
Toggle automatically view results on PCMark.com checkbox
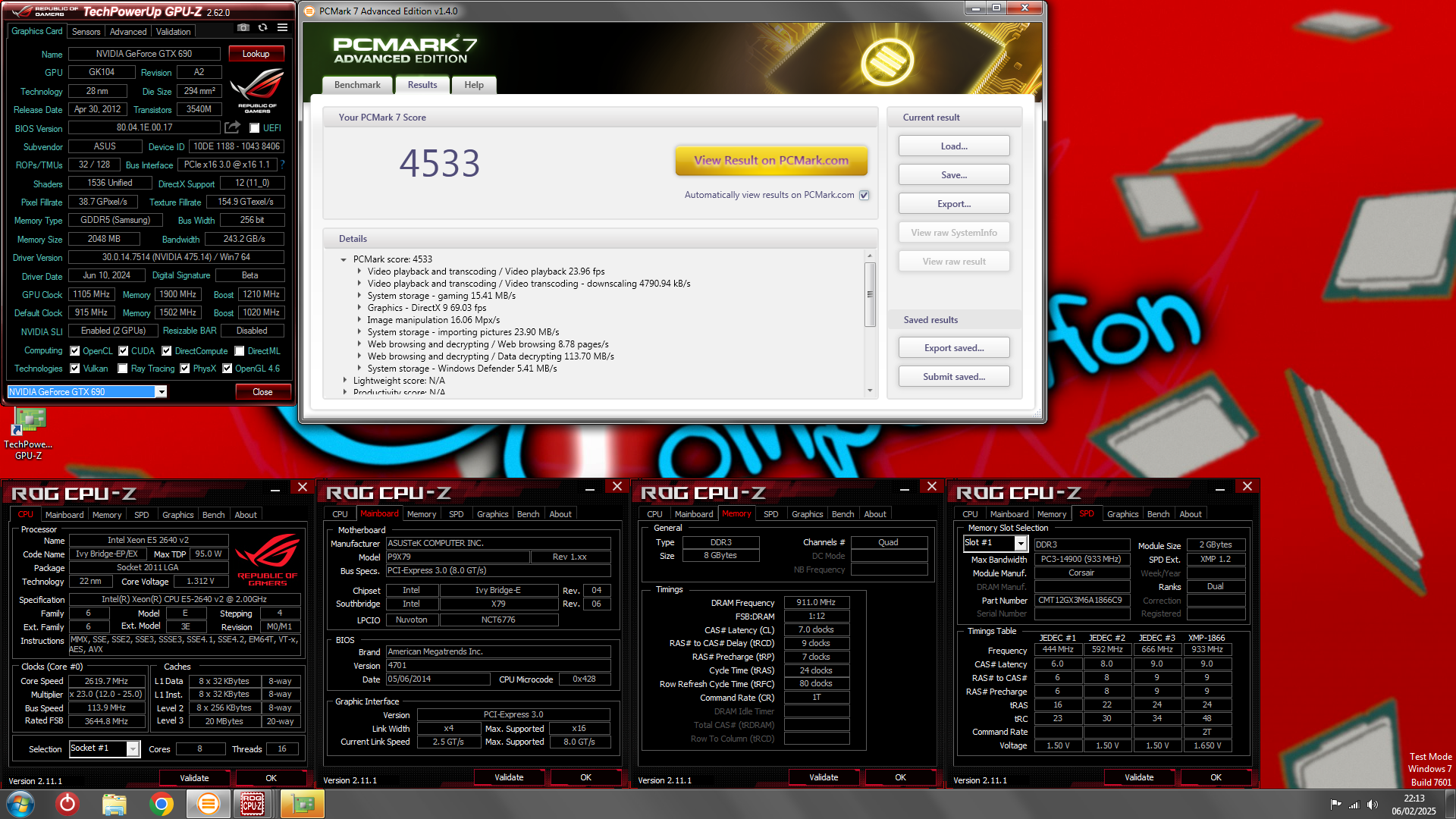pyautogui.click(x=864, y=195)
